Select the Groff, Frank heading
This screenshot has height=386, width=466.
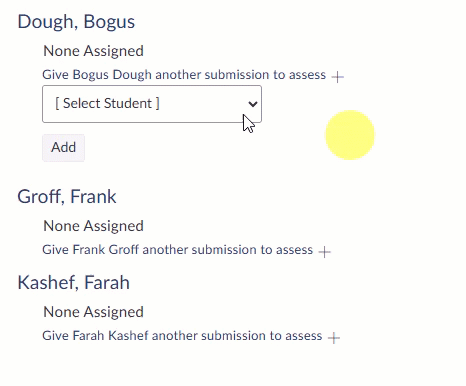coord(67,197)
